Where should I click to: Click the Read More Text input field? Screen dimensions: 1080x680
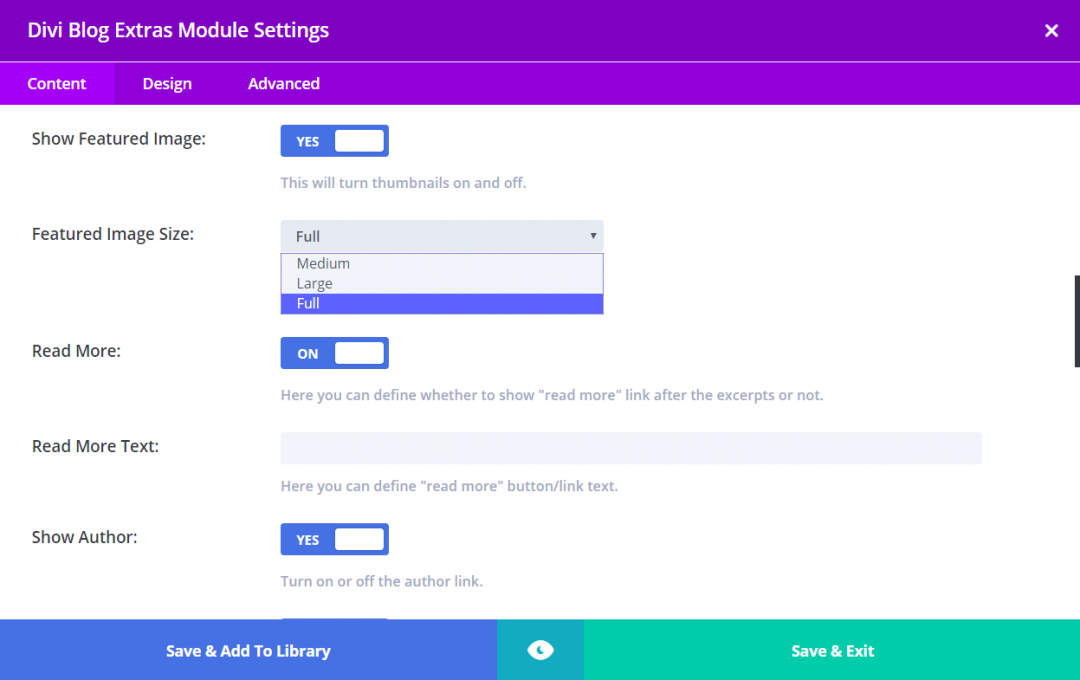click(x=630, y=448)
